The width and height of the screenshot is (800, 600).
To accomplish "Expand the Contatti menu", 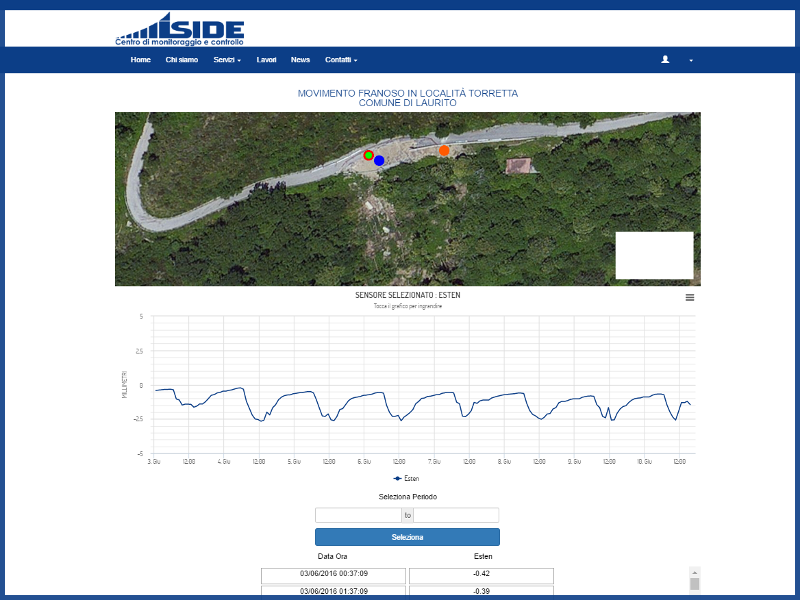I will pyautogui.click(x=341, y=60).
